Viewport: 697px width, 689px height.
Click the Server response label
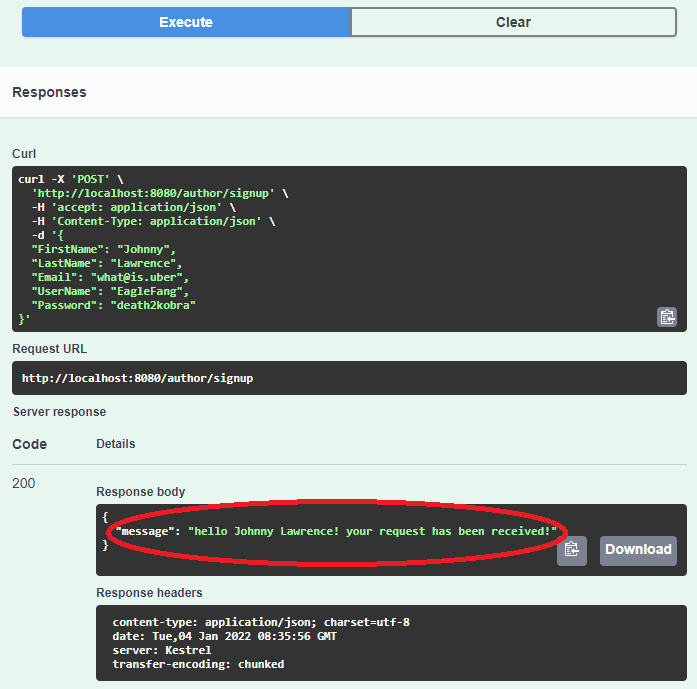59,412
